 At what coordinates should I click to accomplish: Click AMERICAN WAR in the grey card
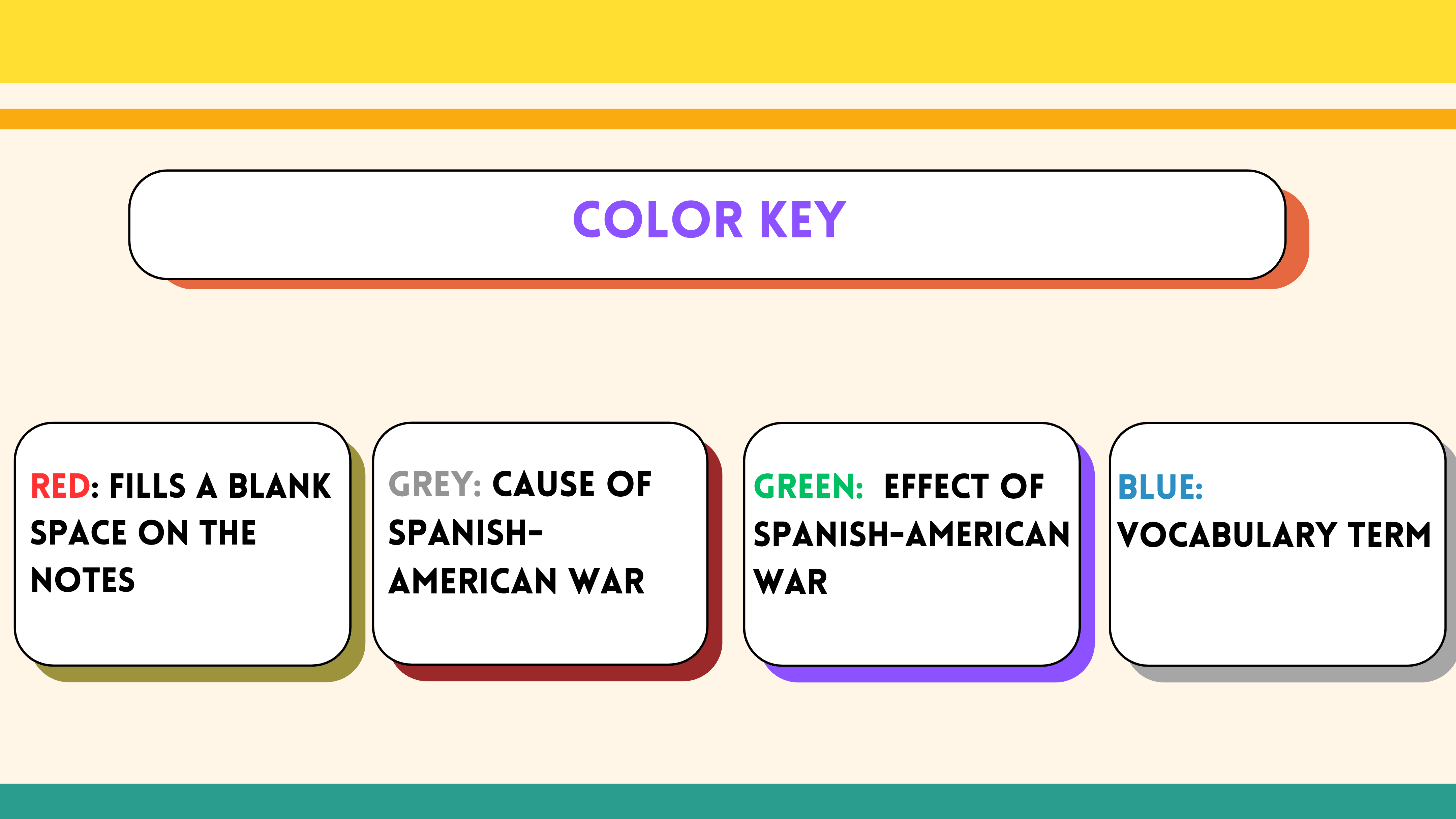(x=517, y=581)
